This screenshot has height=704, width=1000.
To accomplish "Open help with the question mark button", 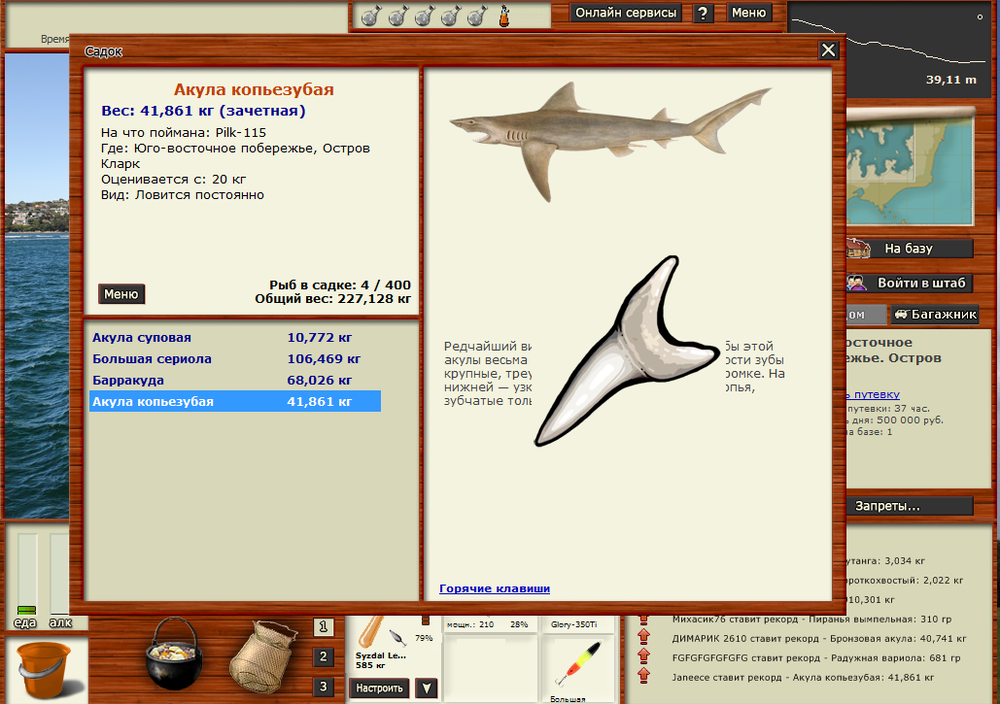I will click(704, 13).
